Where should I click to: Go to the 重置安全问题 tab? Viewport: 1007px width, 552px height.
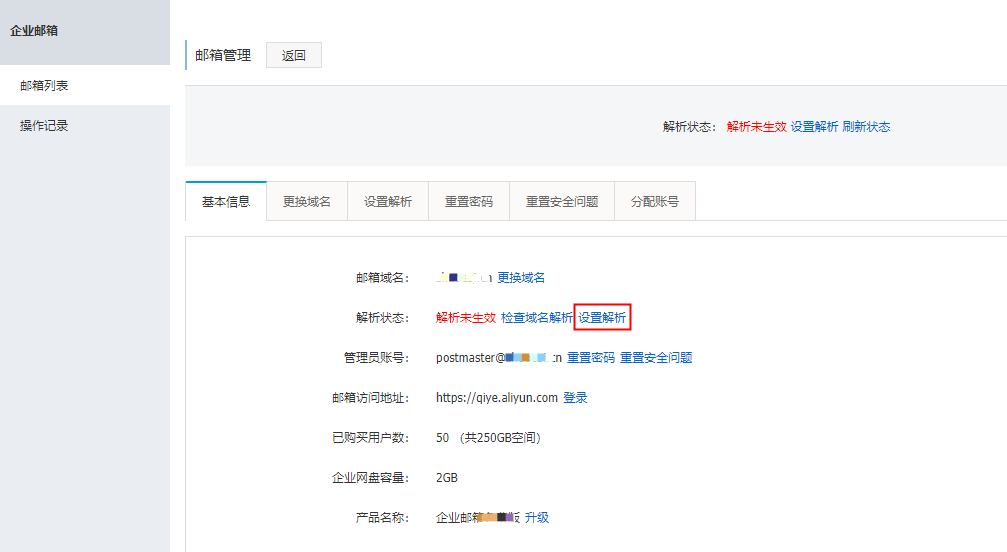(x=562, y=201)
